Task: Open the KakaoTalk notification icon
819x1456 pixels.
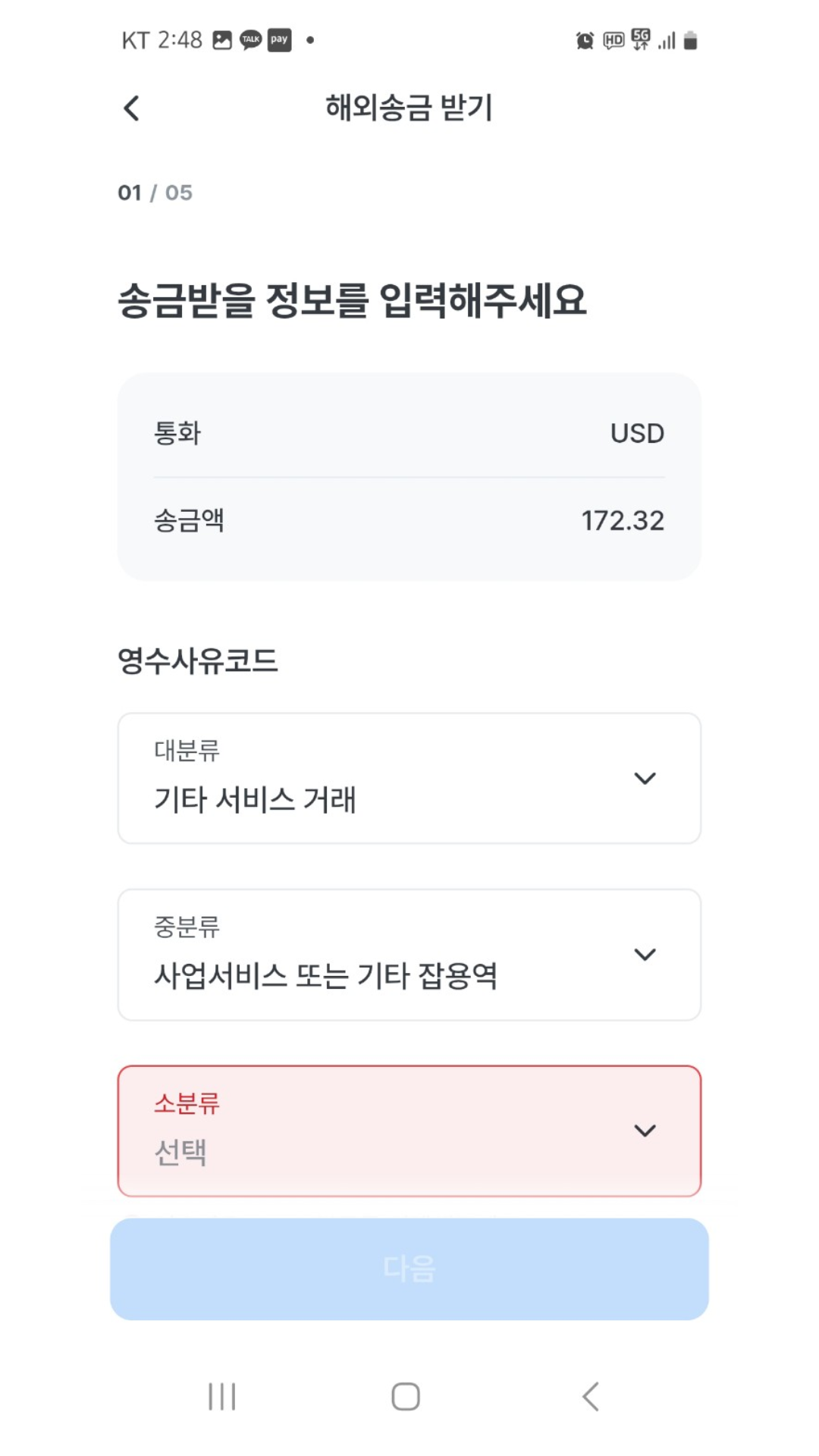Action: (250, 39)
